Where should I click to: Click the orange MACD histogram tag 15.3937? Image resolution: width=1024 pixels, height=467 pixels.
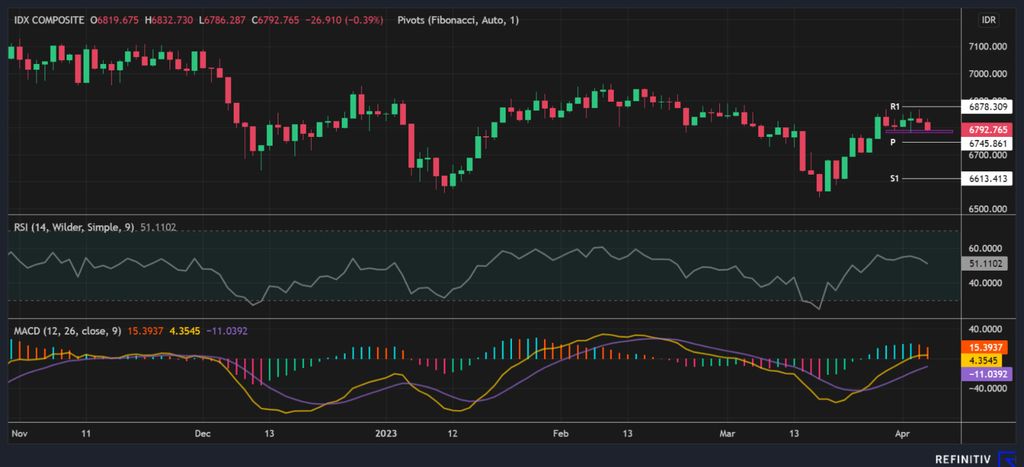coord(987,347)
